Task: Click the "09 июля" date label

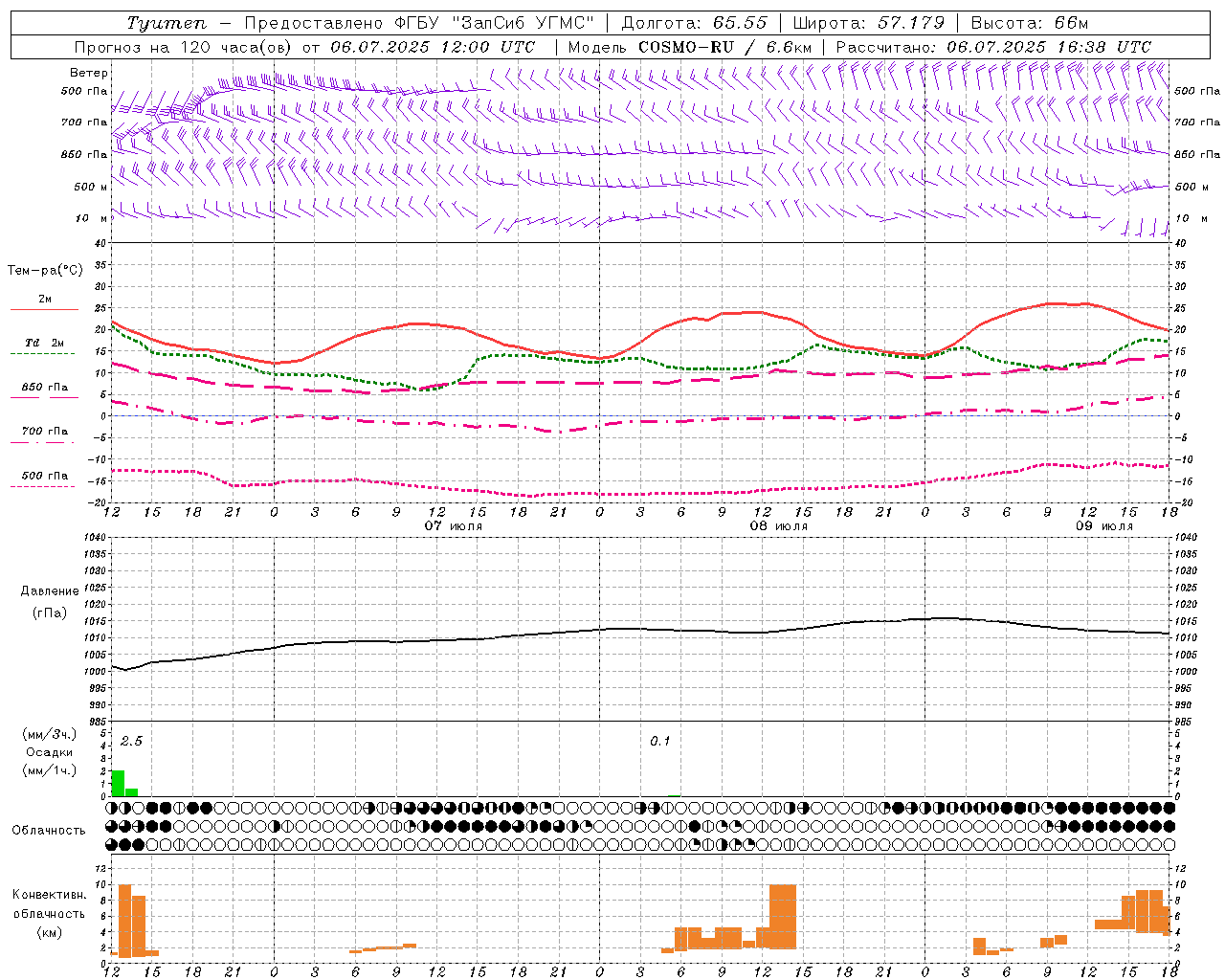Action: pyautogui.click(x=1103, y=526)
